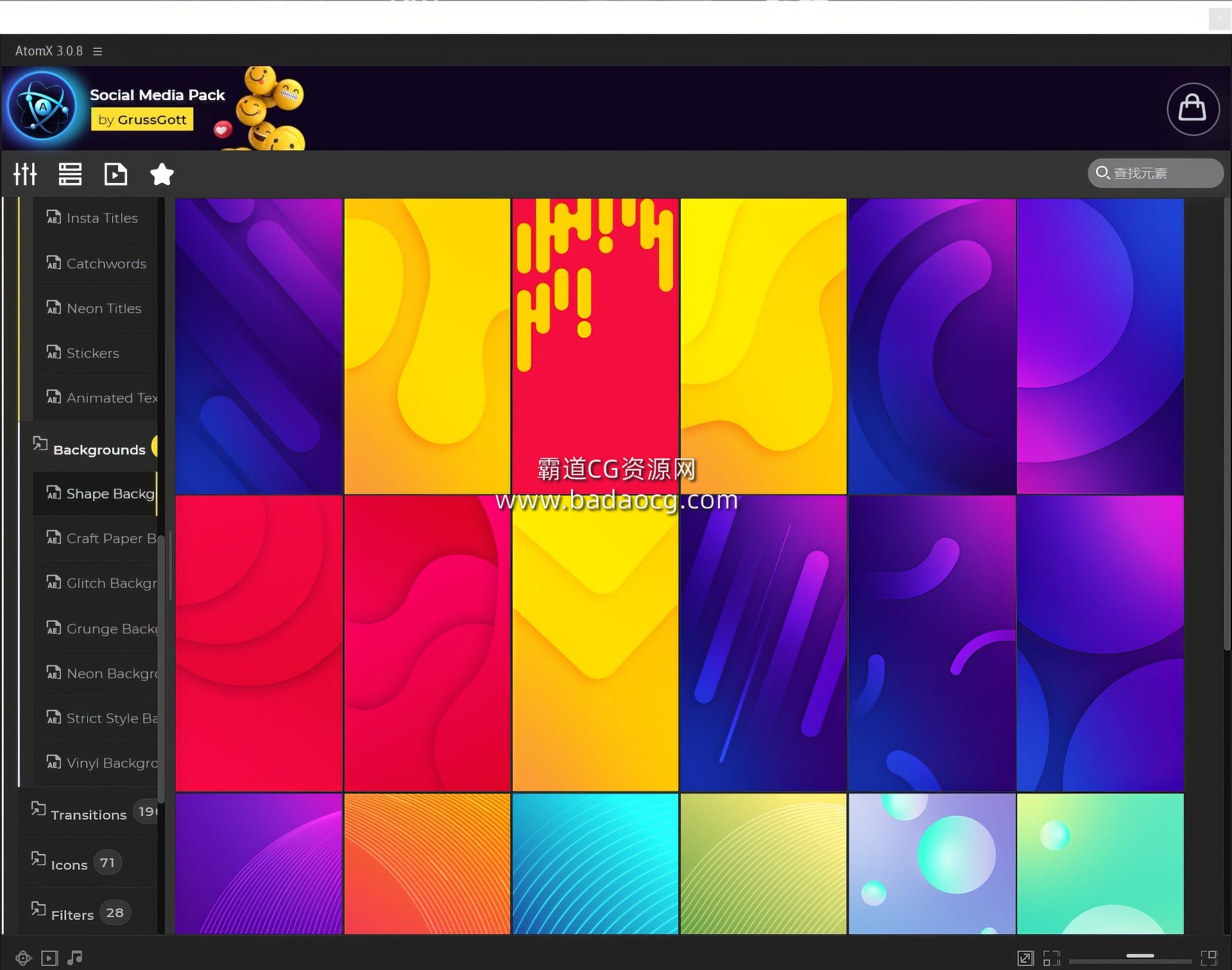This screenshot has width=1232, height=970.
Task: Open the settings sliders icon
Action: [26, 174]
